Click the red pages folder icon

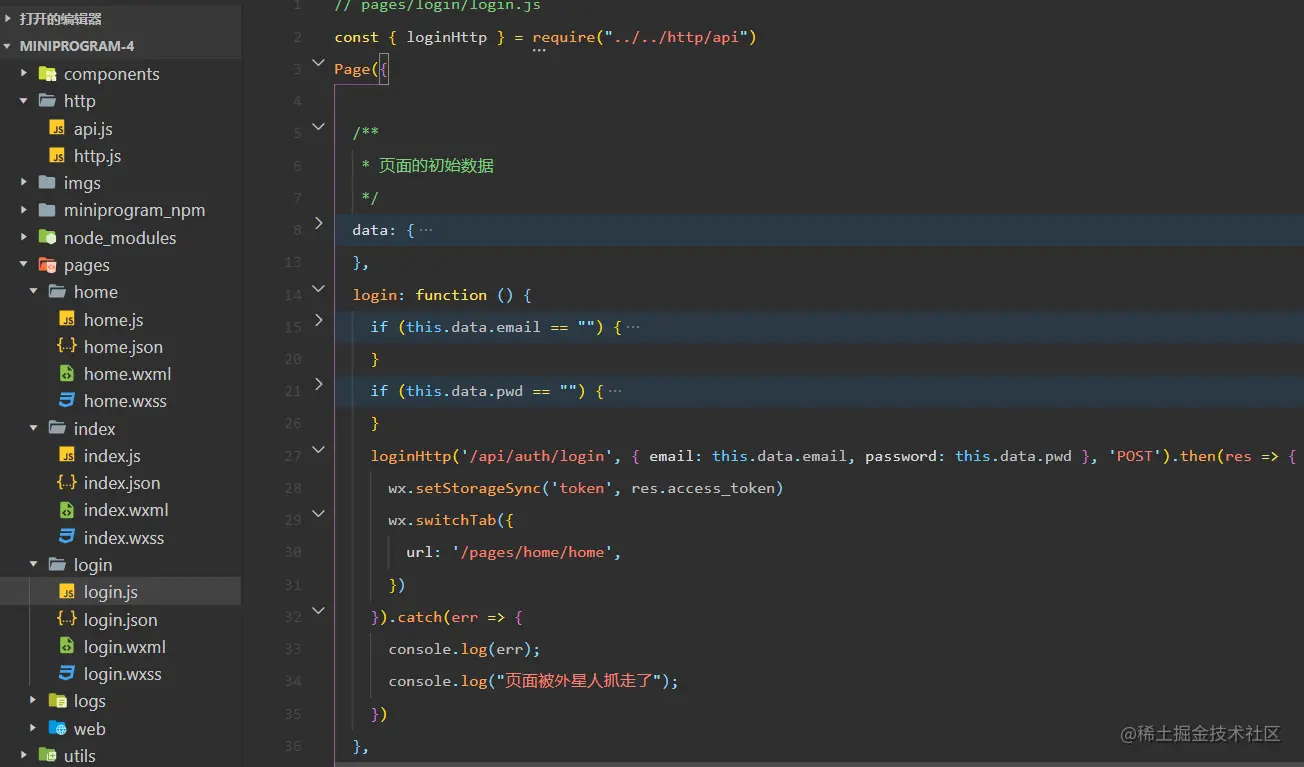(x=47, y=265)
